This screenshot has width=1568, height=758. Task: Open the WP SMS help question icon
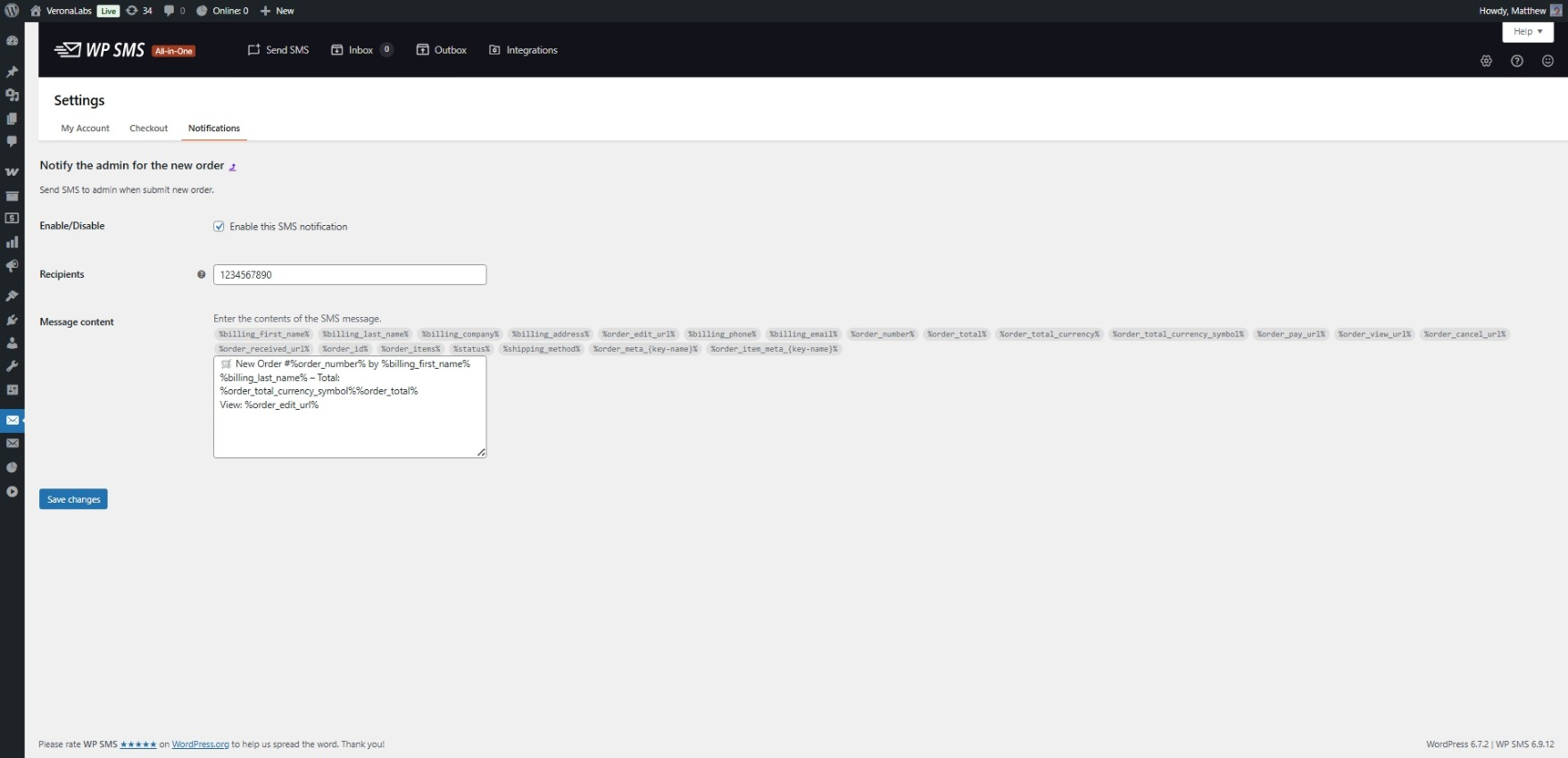coord(1517,61)
